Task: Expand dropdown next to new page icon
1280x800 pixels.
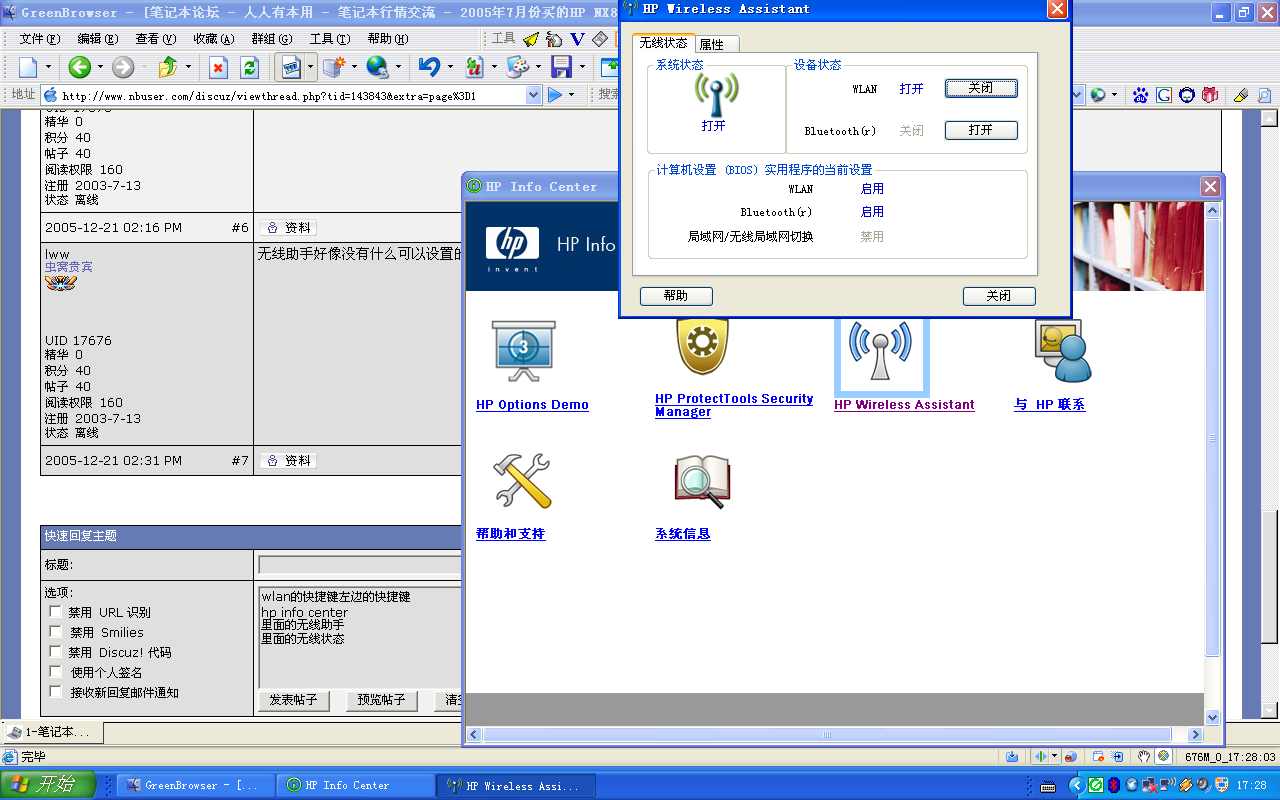Action: 48,67
